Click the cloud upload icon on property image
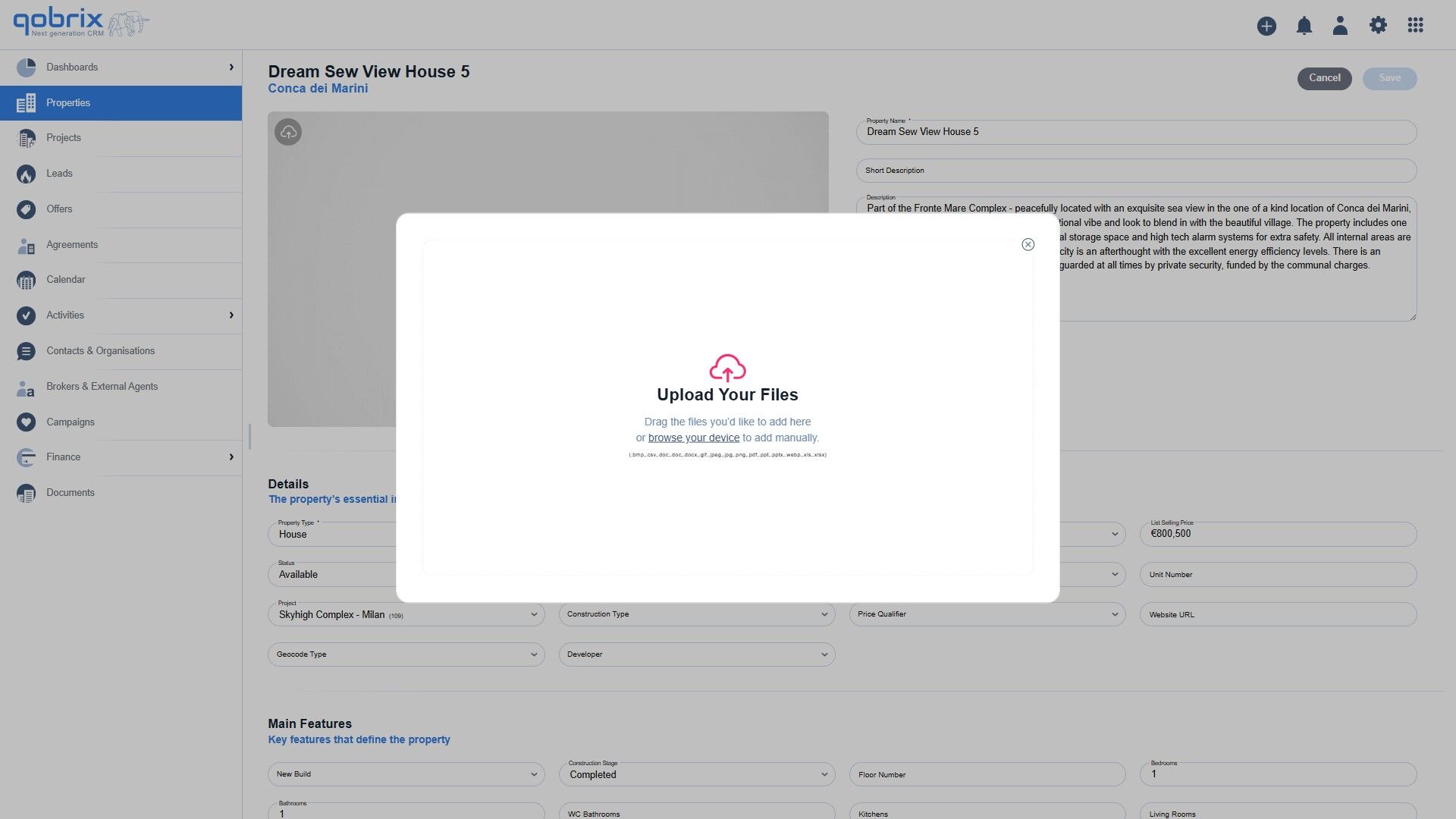Viewport: 1456px width, 819px height. [x=287, y=131]
